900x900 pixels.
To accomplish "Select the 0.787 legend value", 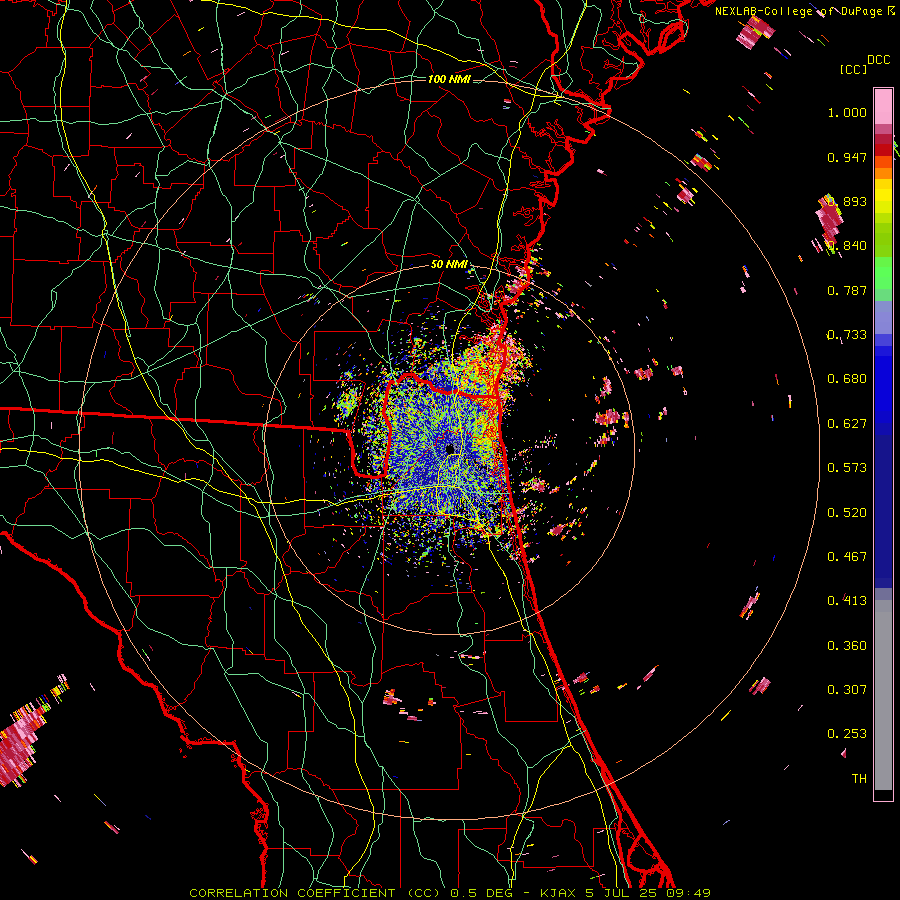I will click(847, 290).
